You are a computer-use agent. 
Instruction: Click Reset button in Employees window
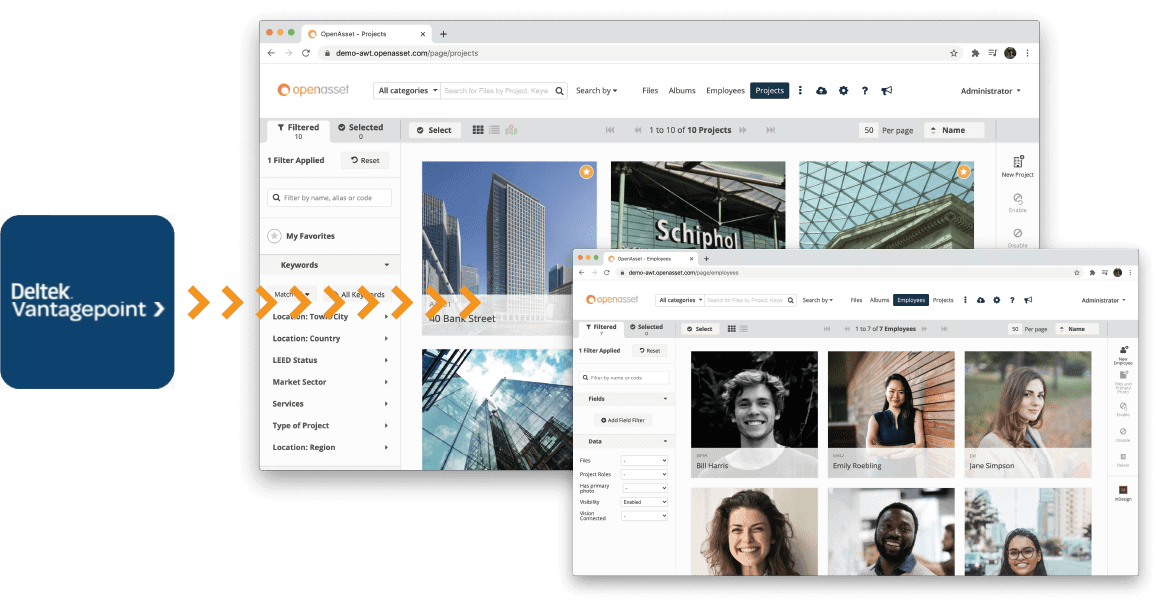tap(650, 351)
